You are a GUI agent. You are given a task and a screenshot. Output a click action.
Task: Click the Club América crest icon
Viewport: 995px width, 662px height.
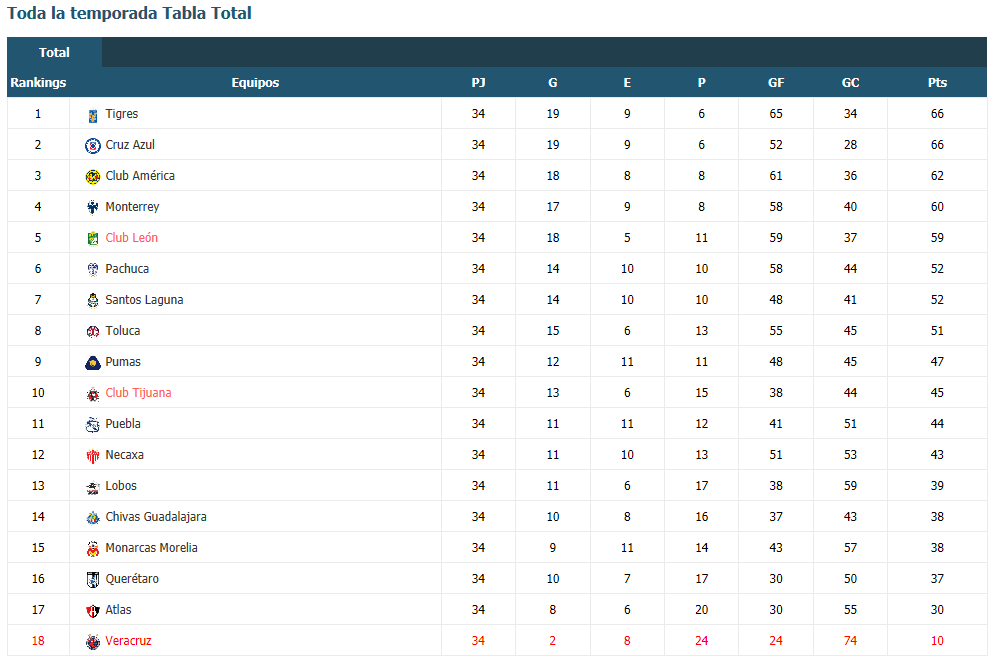(93, 176)
